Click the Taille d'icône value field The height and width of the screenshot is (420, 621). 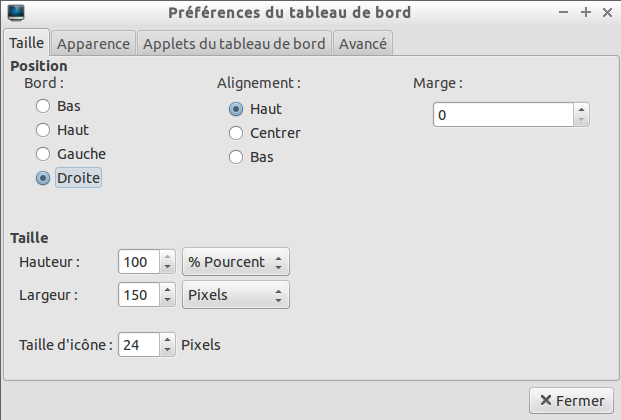[x=137, y=345]
